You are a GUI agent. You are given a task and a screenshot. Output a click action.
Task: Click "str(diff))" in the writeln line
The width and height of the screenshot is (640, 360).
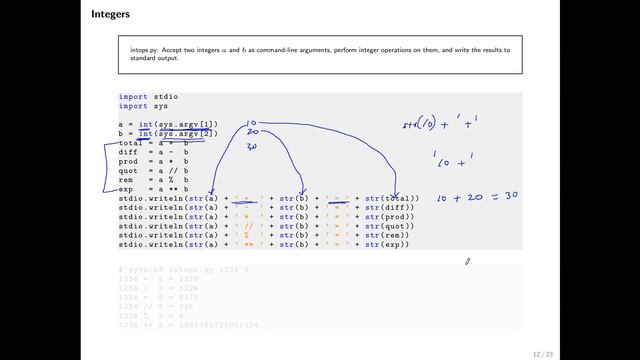click(389, 208)
